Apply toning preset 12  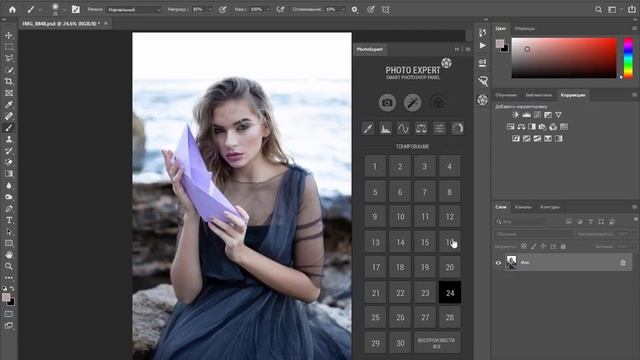pyautogui.click(x=450, y=217)
